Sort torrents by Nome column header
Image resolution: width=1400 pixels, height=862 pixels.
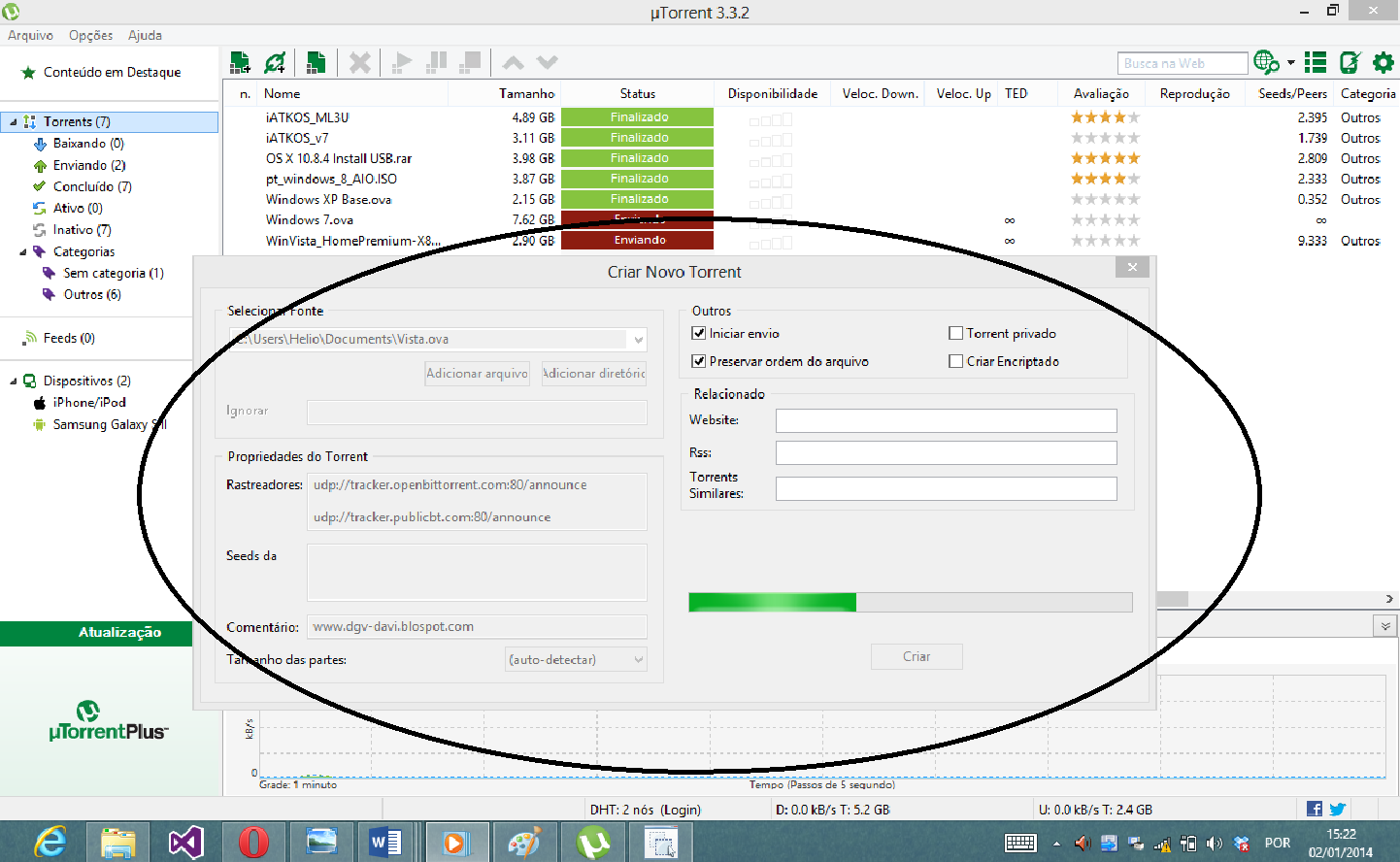353,94
